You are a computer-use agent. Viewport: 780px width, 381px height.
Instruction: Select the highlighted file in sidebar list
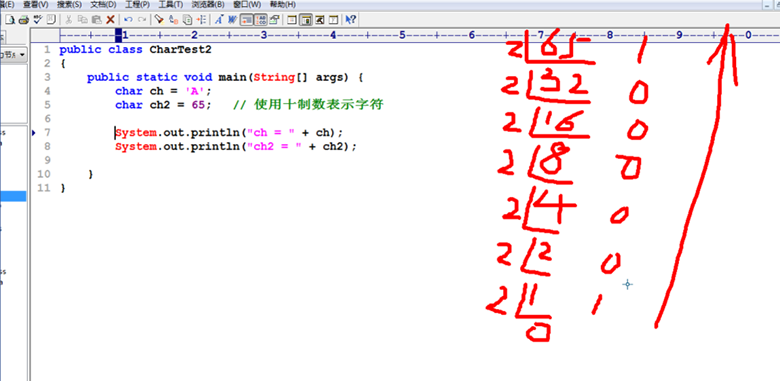pos(13,196)
